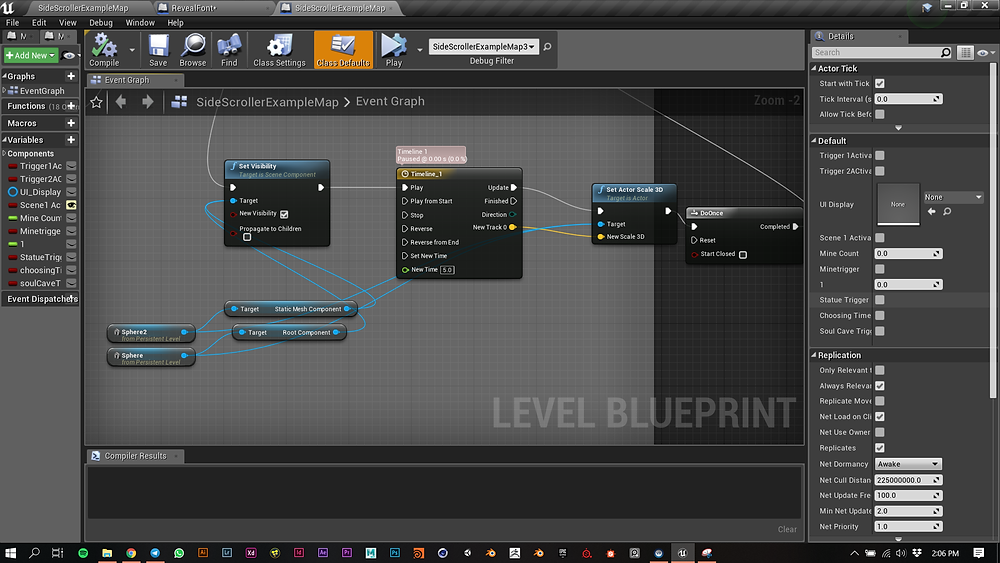1000x563 pixels.
Task: Open Windows Start menu
Action: (10, 553)
